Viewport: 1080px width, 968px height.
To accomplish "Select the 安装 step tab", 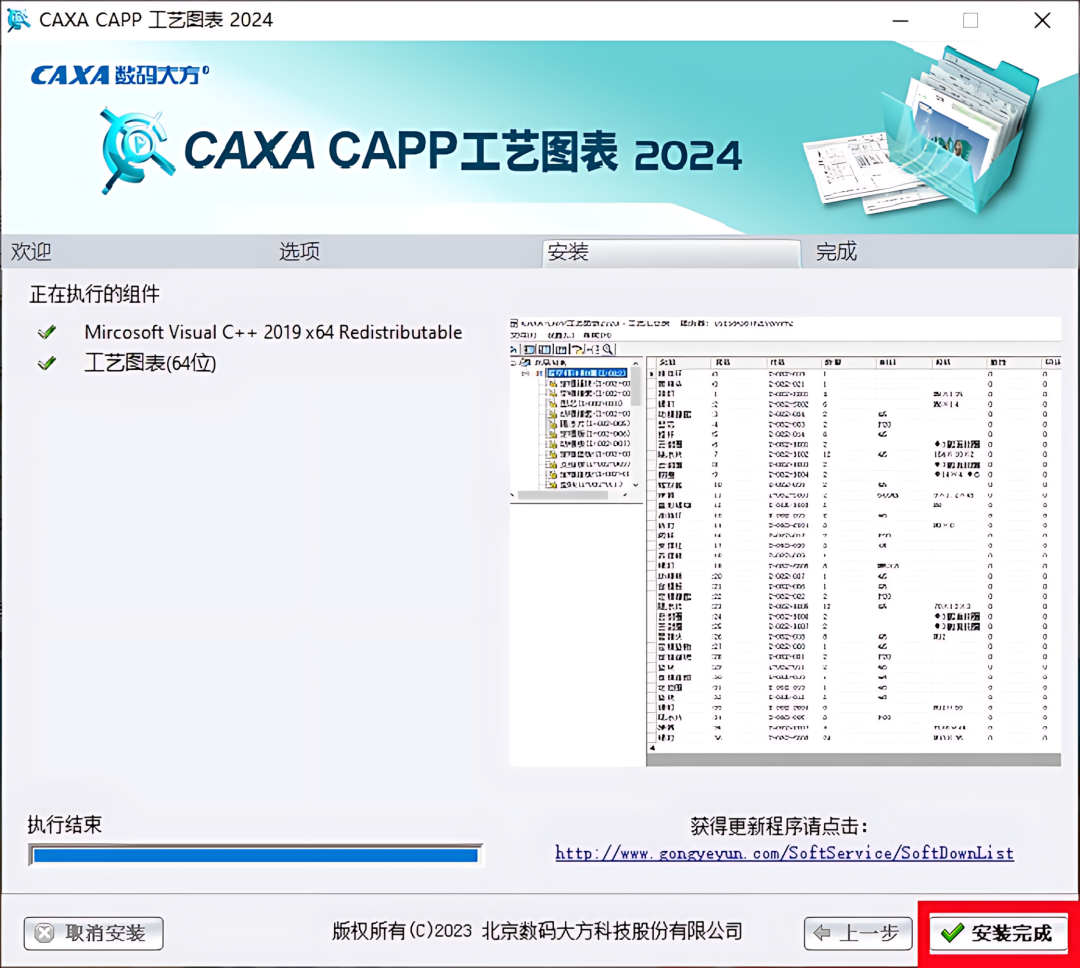I will [x=671, y=252].
